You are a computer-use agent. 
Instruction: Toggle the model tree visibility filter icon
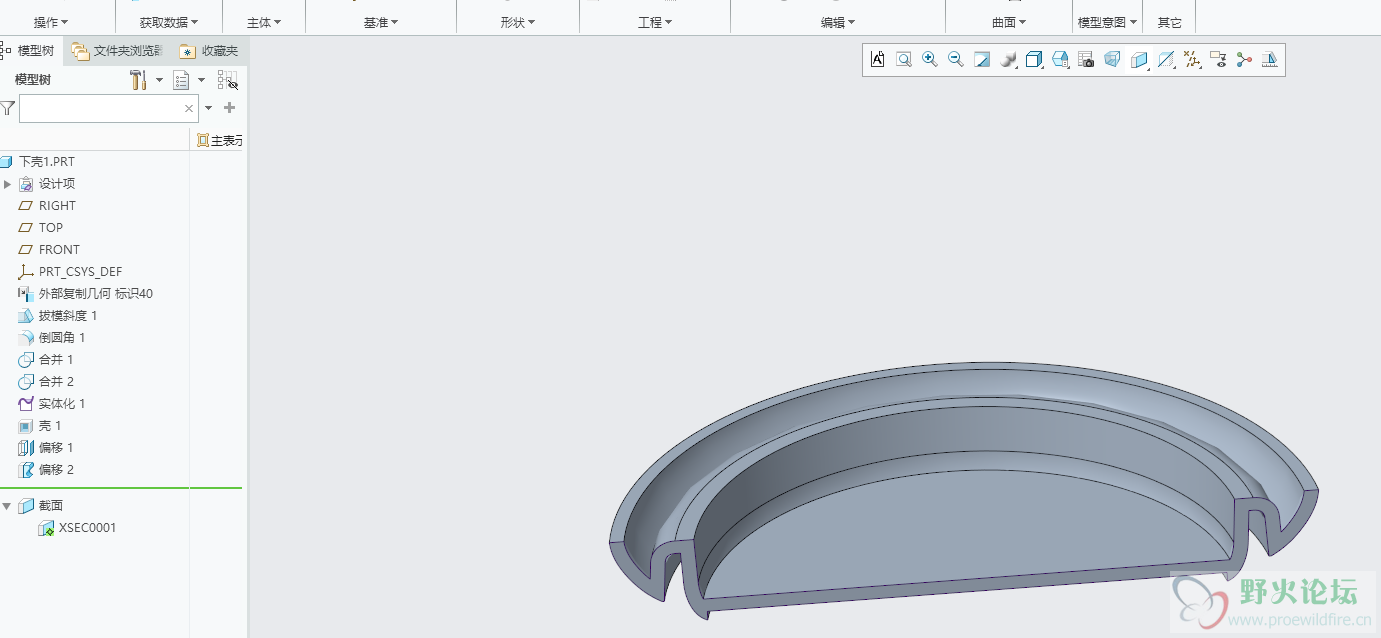(x=228, y=80)
